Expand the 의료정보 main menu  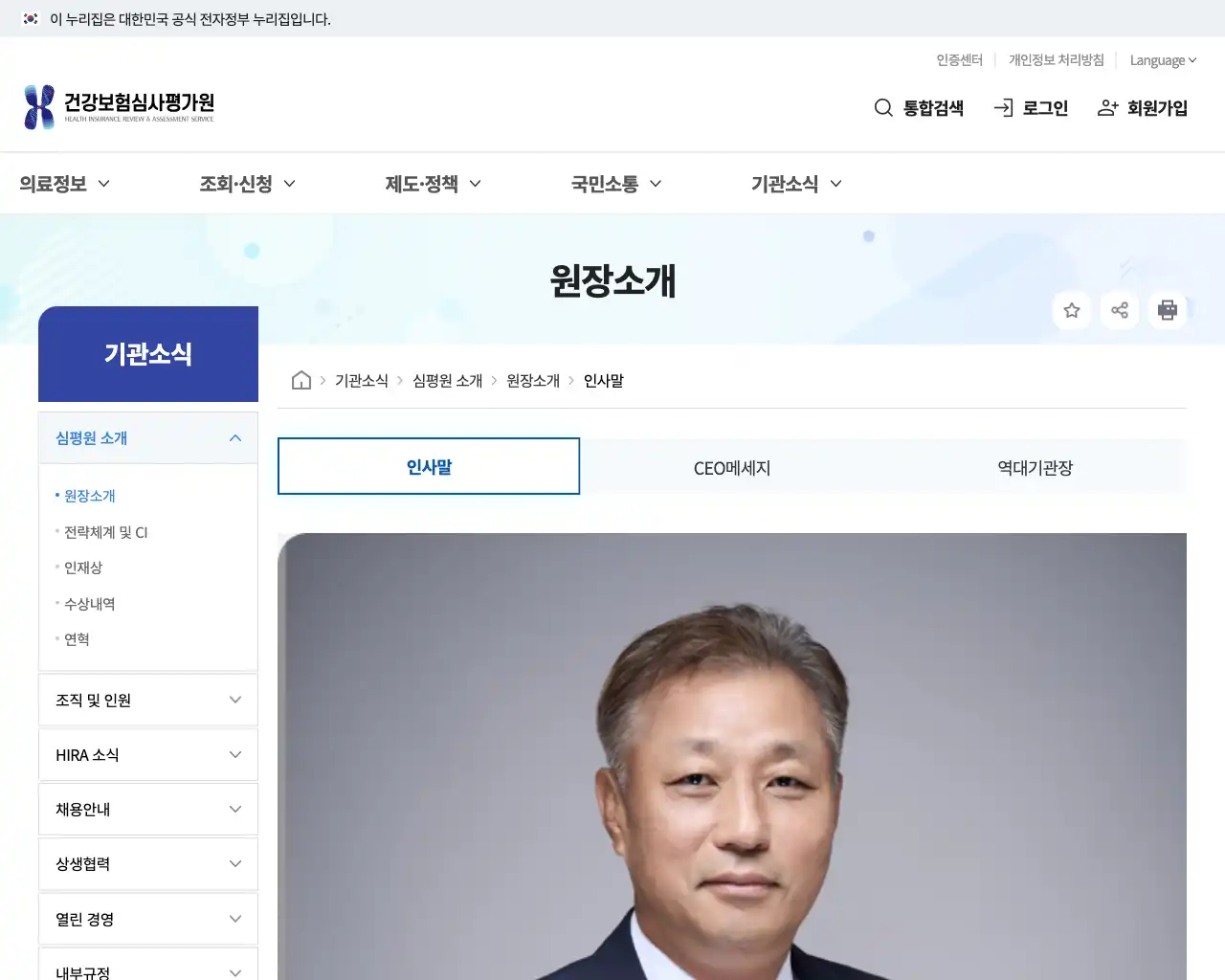click(x=64, y=184)
